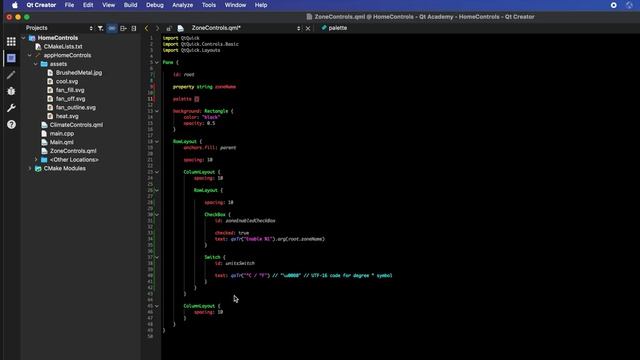Switch to Edit mode in the sidebar

click(x=11, y=58)
